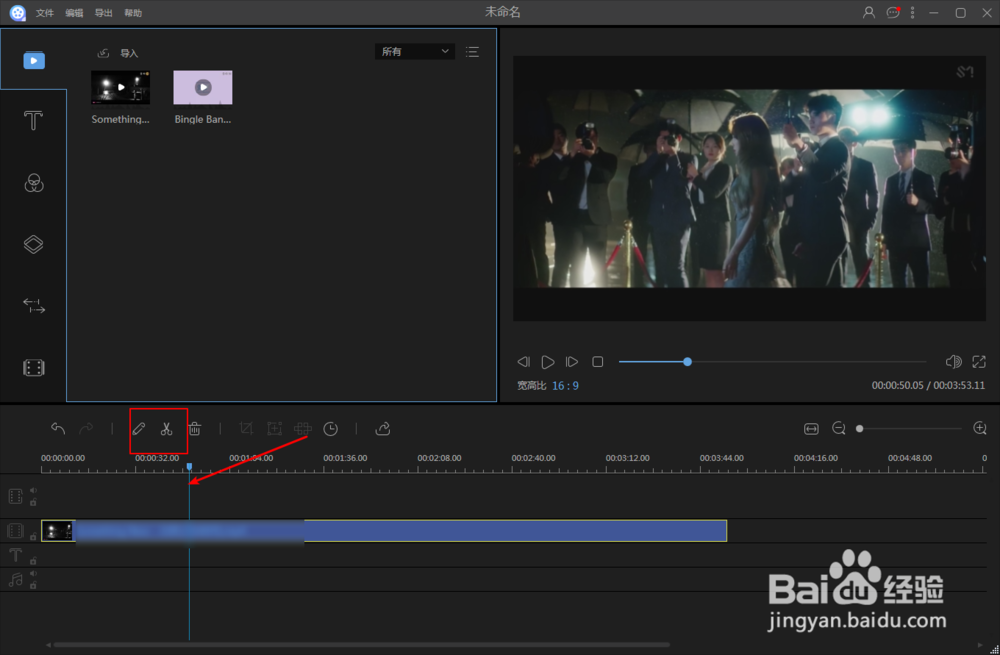Export video with share arrow icon

click(x=383, y=429)
